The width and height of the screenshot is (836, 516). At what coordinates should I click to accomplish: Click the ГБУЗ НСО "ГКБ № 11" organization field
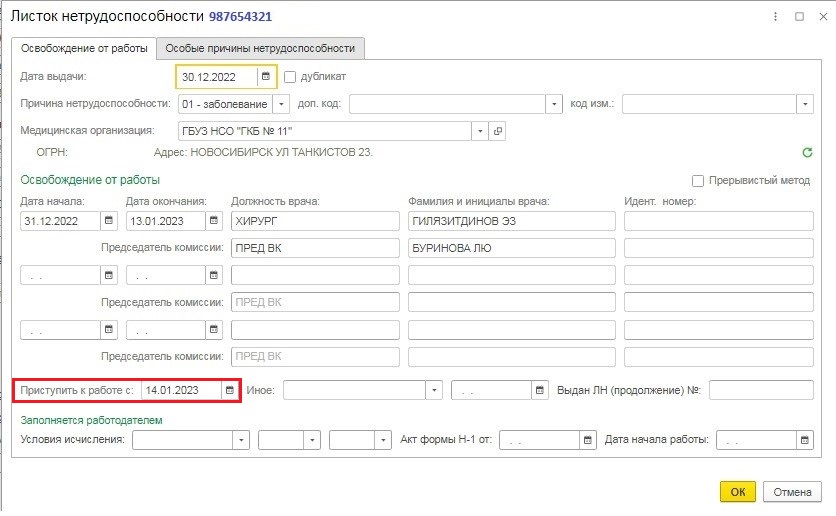pyautogui.click(x=325, y=131)
